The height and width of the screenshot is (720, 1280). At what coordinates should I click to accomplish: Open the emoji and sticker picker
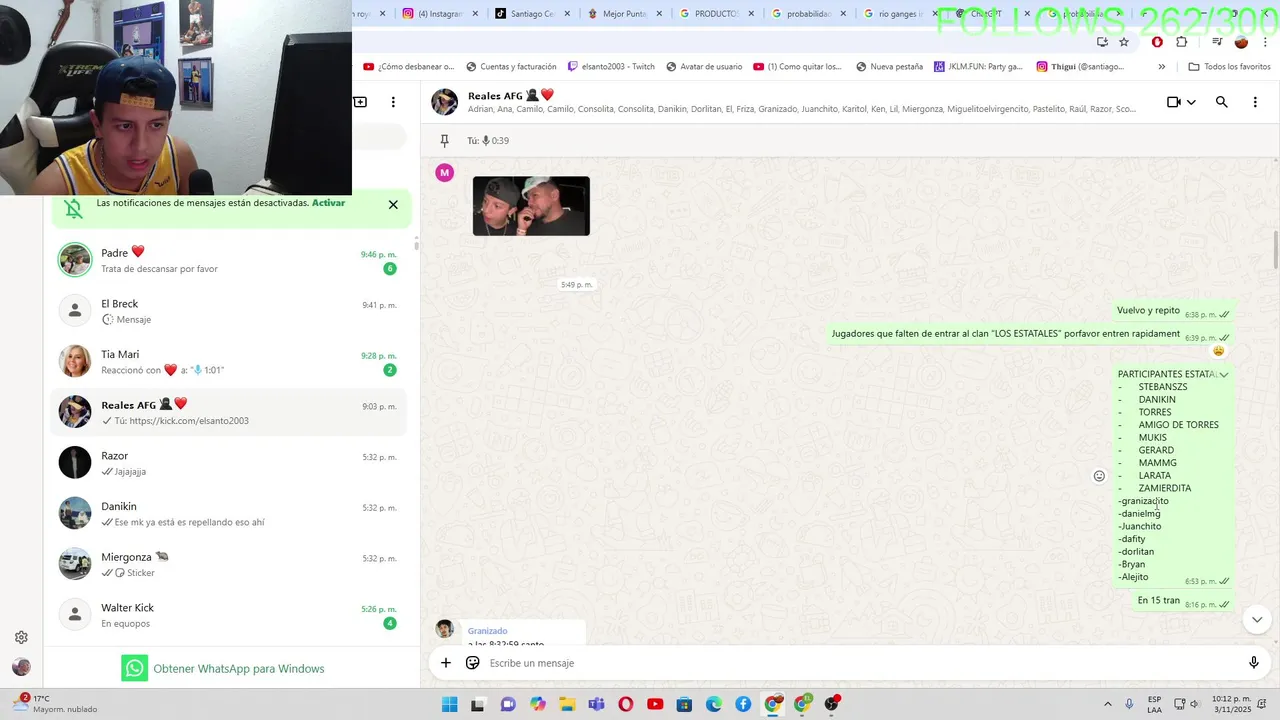click(473, 663)
